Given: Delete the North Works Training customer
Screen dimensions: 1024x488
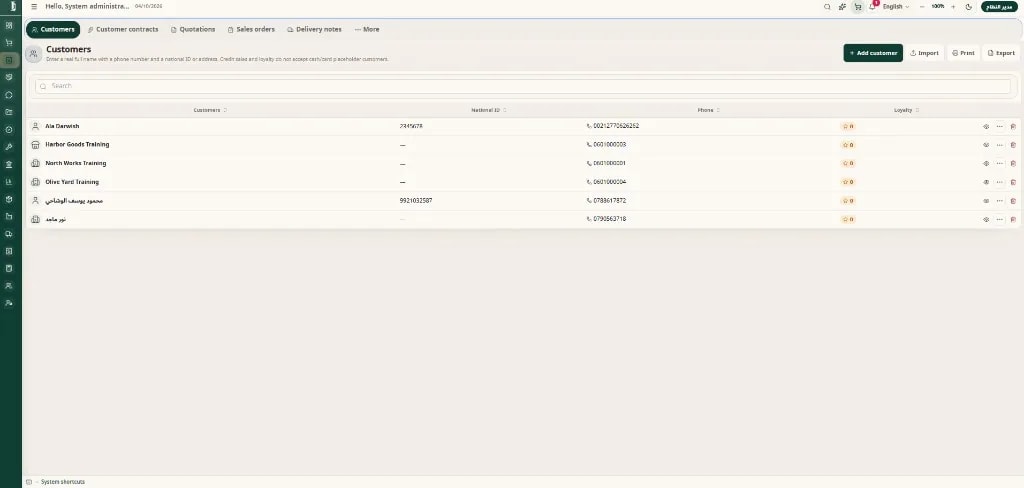Looking at the screenshot, I should pos(1013,163).
